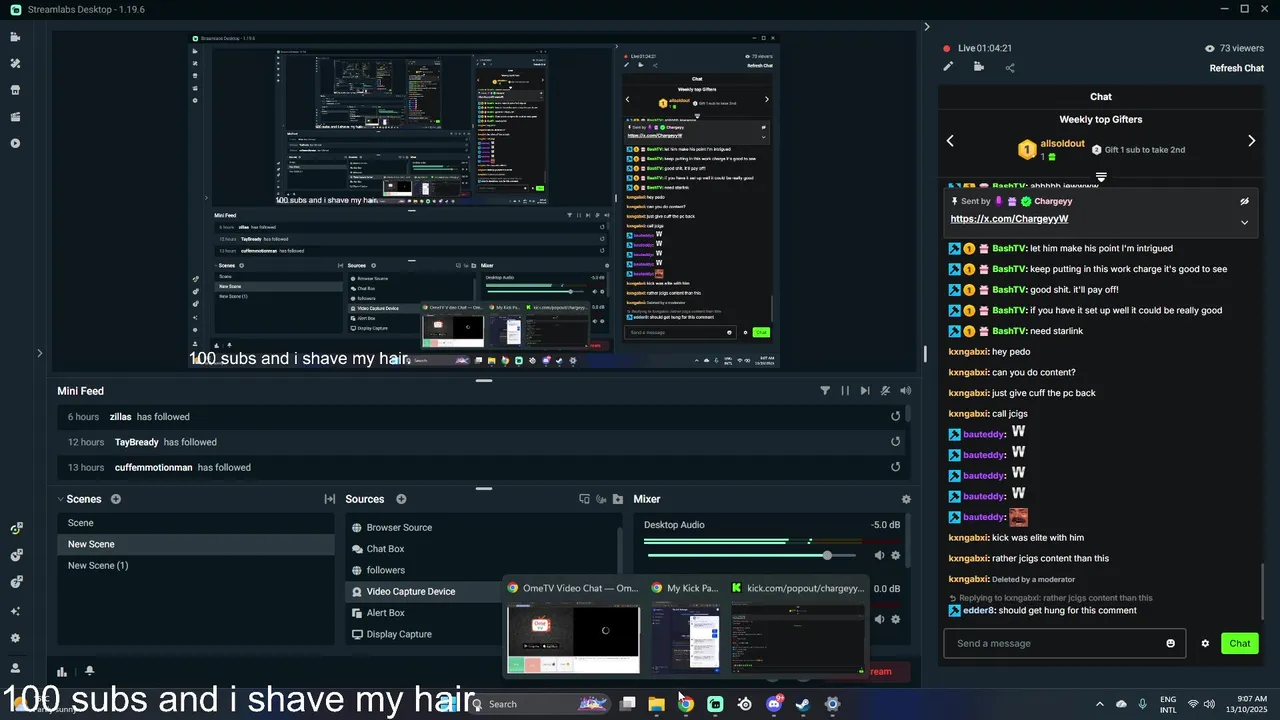The height and width of the screenshot is (720, 1280).
Task: Expand the left panel arrow beside preview
Action: 39,352
